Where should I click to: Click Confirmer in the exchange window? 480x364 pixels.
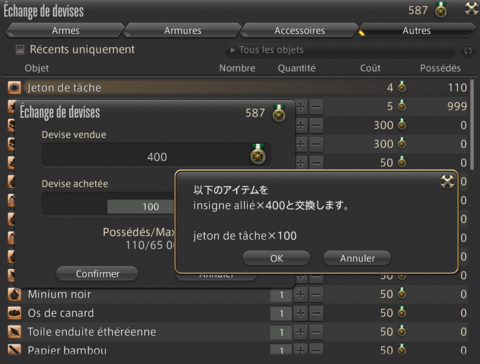(97, 274)
